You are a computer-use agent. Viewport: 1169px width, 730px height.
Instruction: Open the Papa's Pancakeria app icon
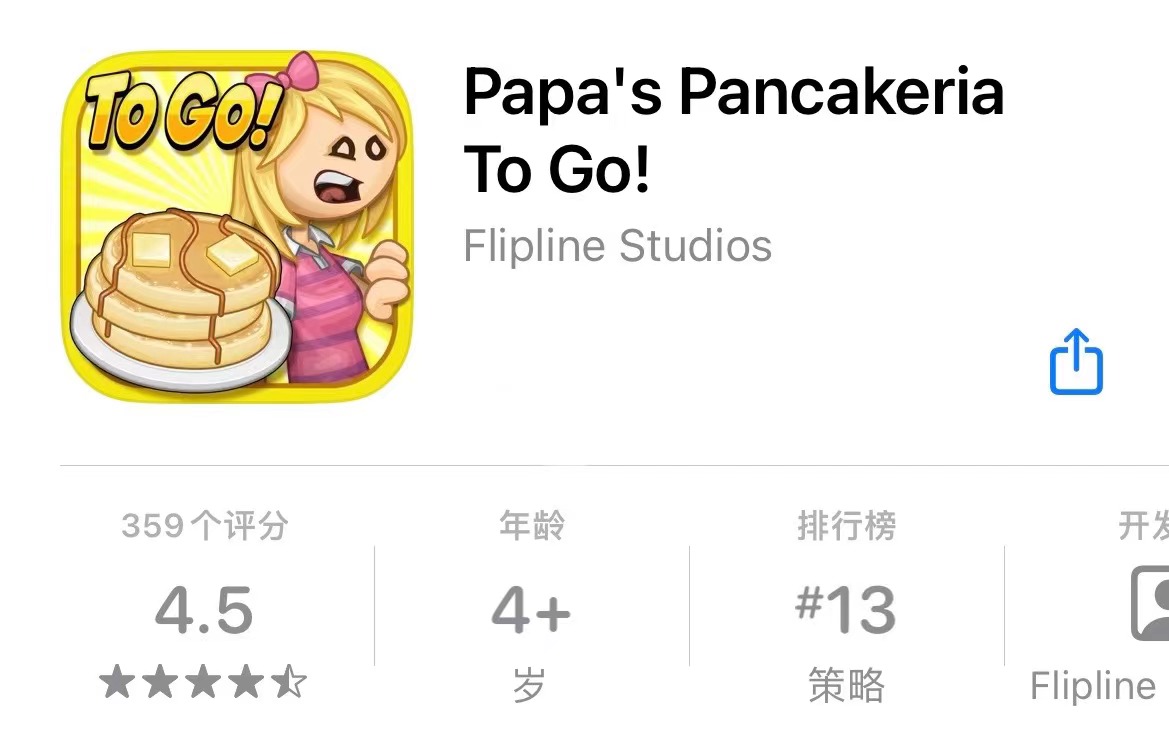pos(238,226)
